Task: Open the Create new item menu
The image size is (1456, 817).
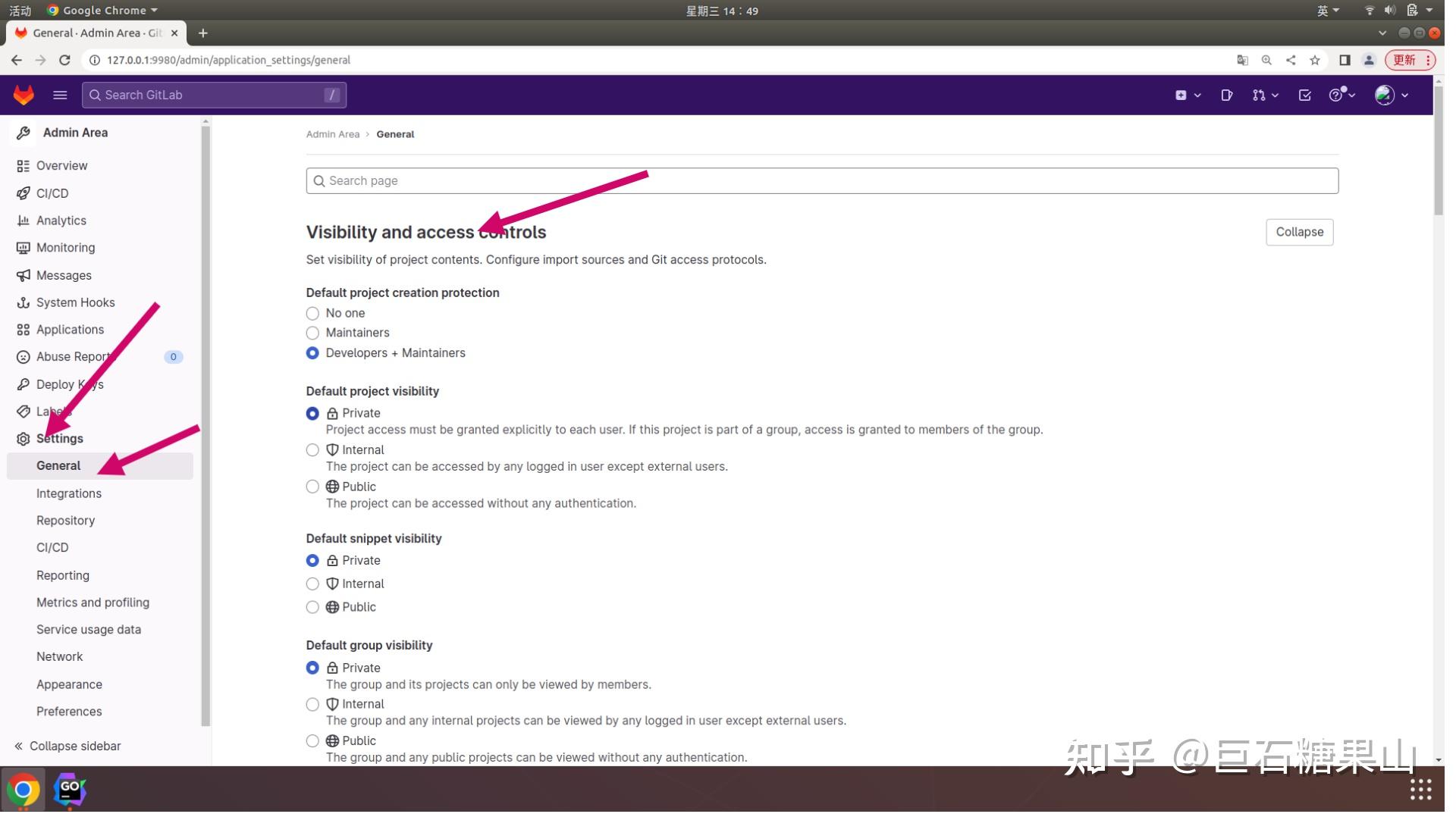Action: point(1181,95)
